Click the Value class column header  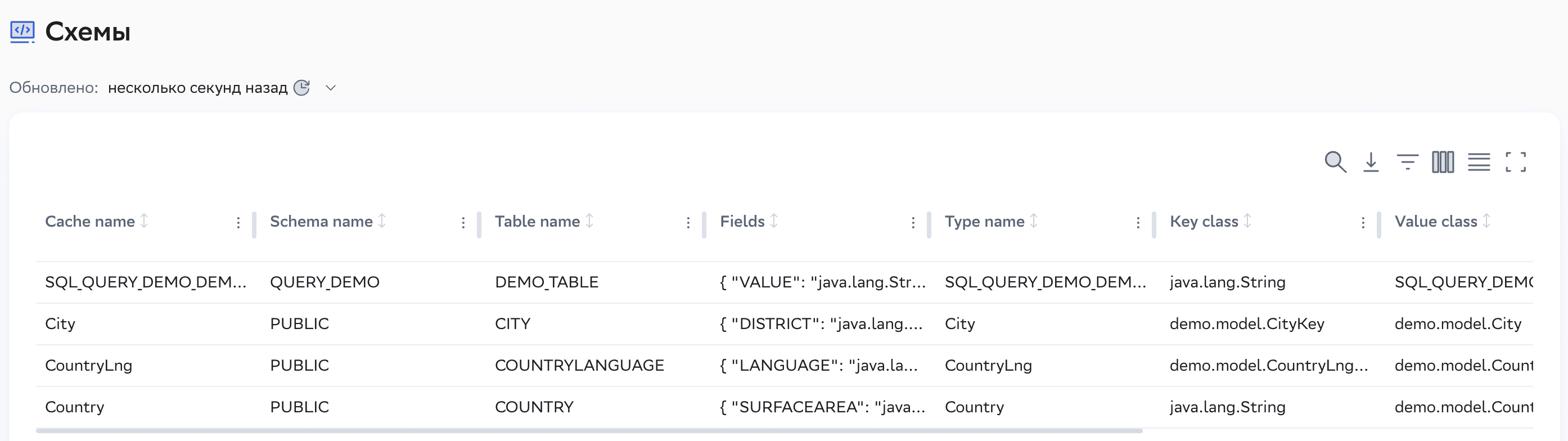tap(1436, 221)
